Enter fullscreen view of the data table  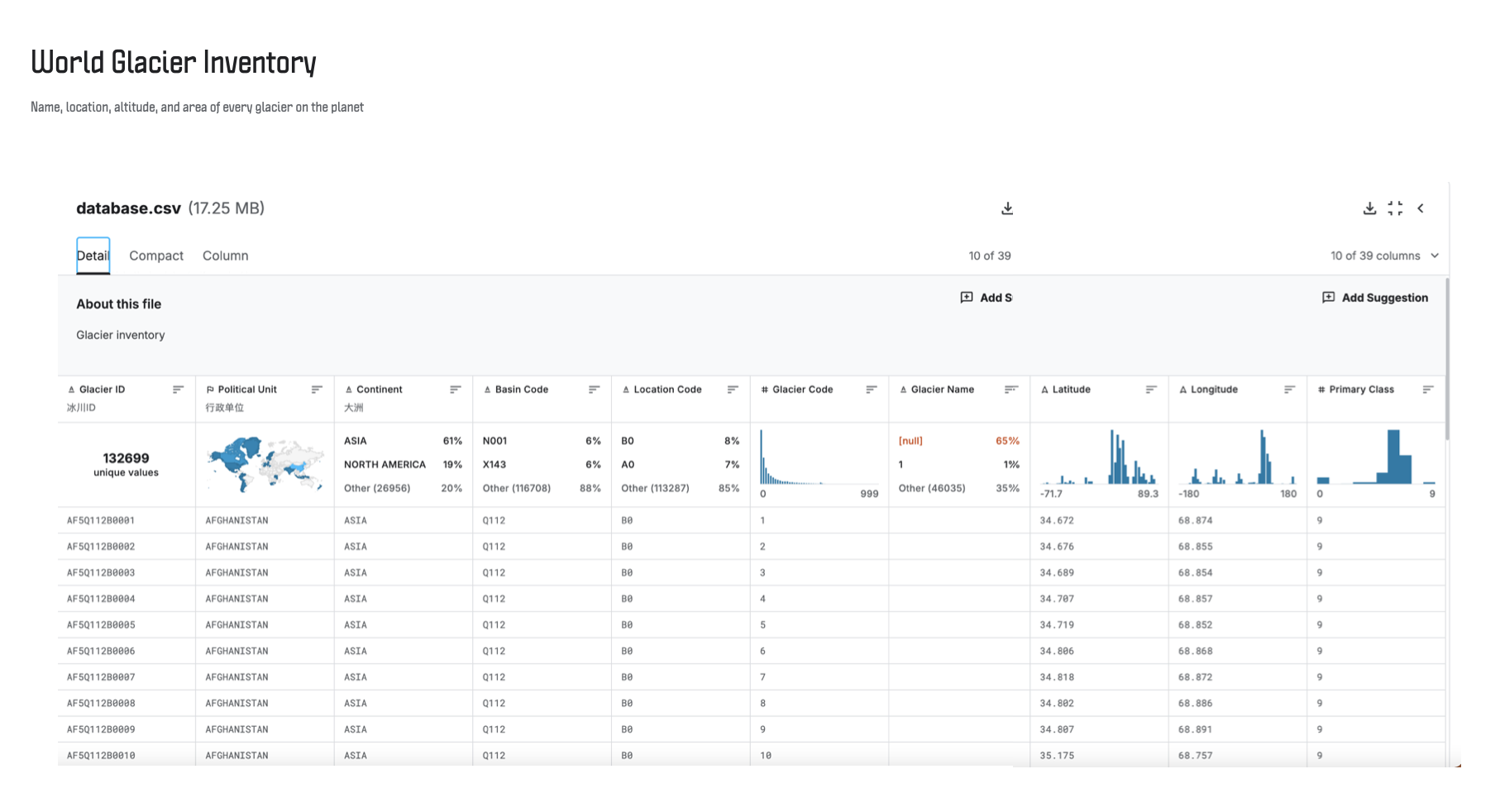(x=1395, y=208)
